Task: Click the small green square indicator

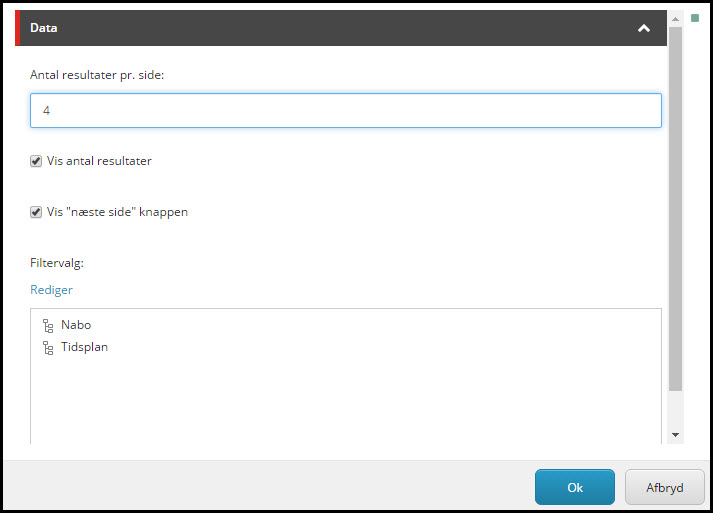Action: pyautogui.click(x=695, y=18)
